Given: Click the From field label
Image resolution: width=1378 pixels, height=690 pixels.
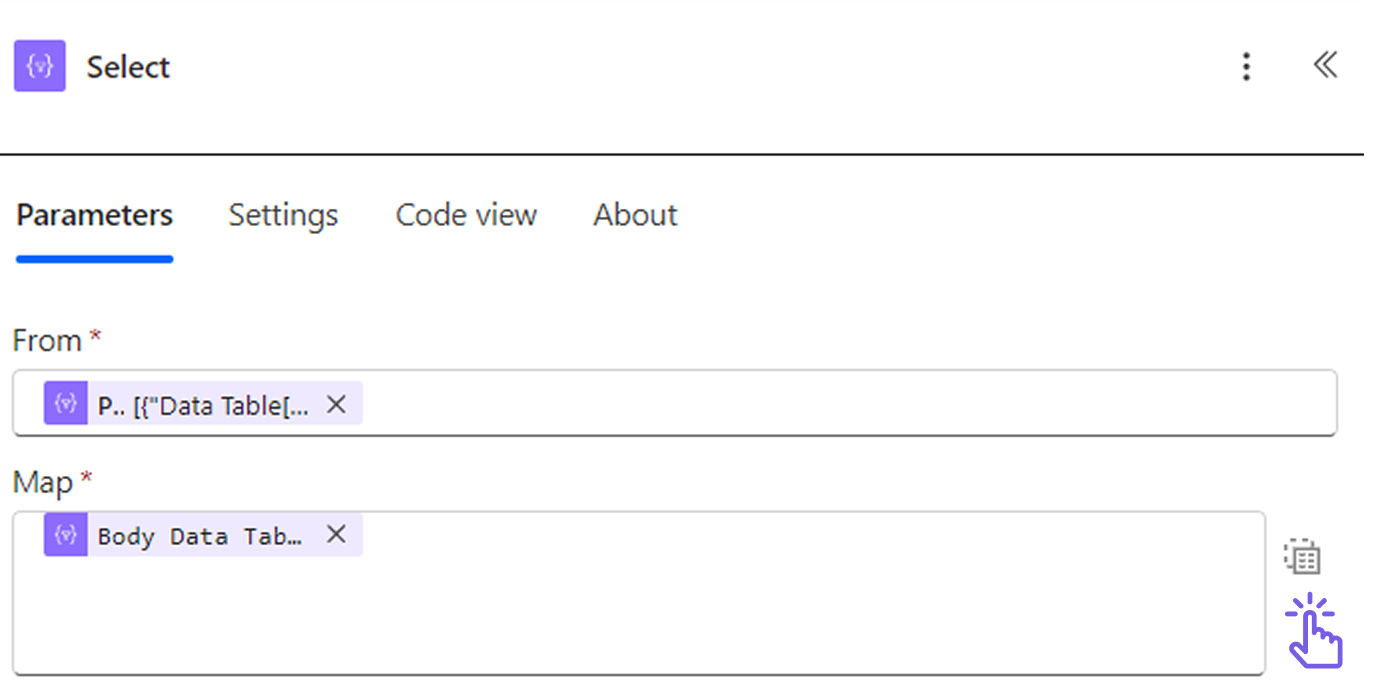Looking at the screenshot, I should 47,341.
